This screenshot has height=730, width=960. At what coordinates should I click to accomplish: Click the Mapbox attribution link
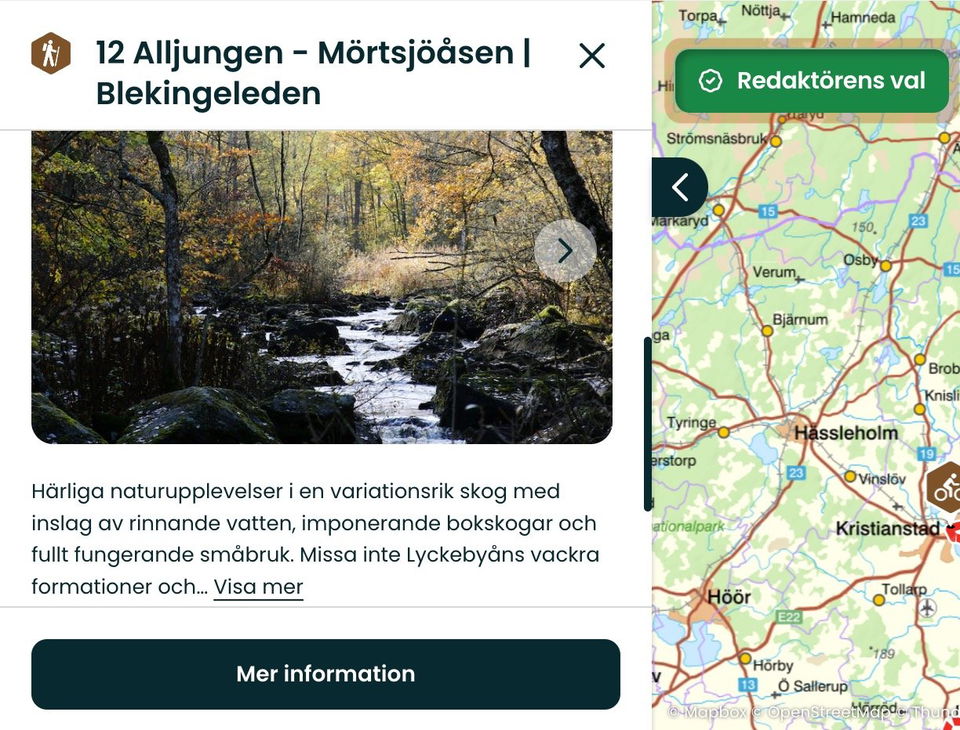coord(707,712)
